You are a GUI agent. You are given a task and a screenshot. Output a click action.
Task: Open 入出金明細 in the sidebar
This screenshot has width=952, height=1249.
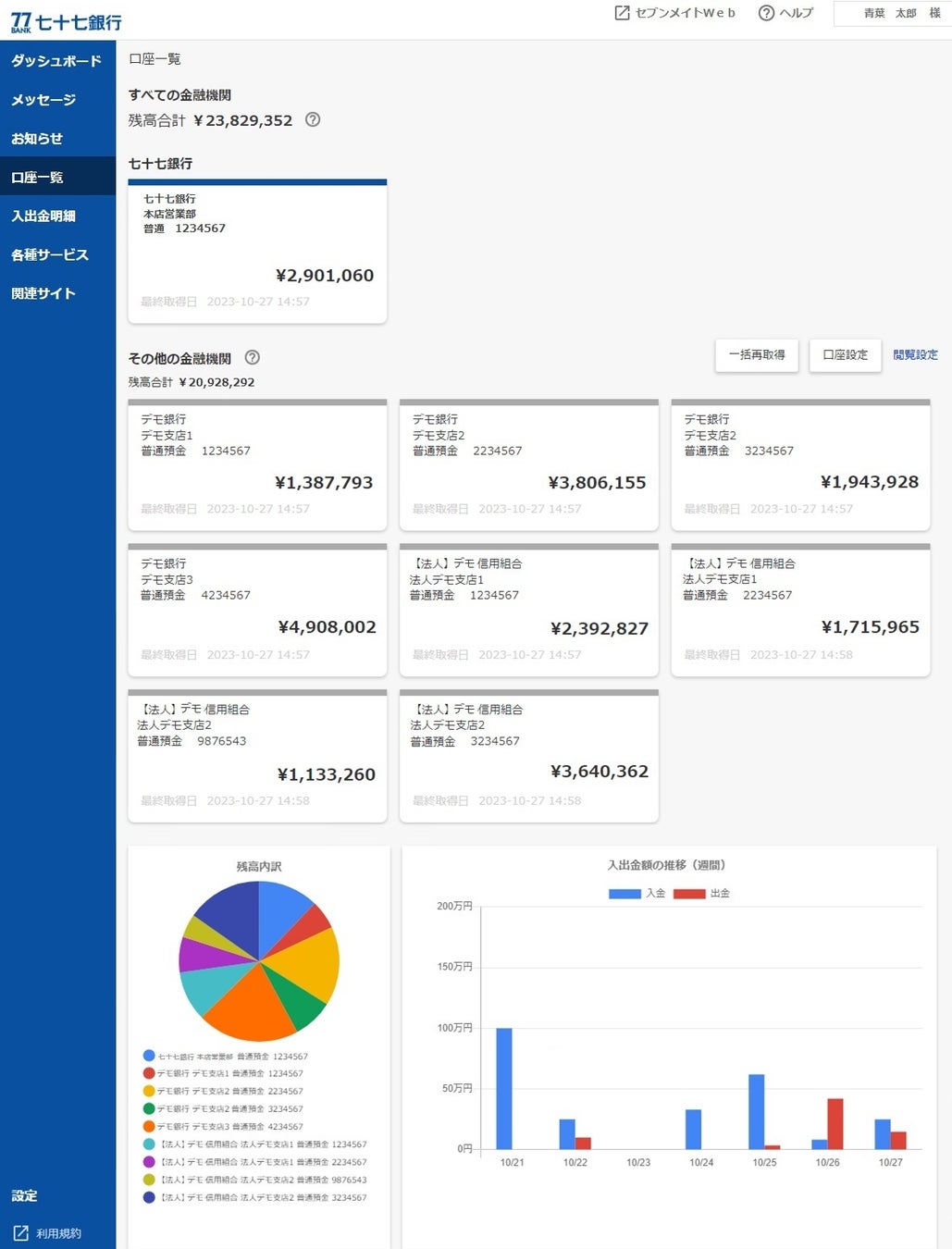(x=57, y=216)
